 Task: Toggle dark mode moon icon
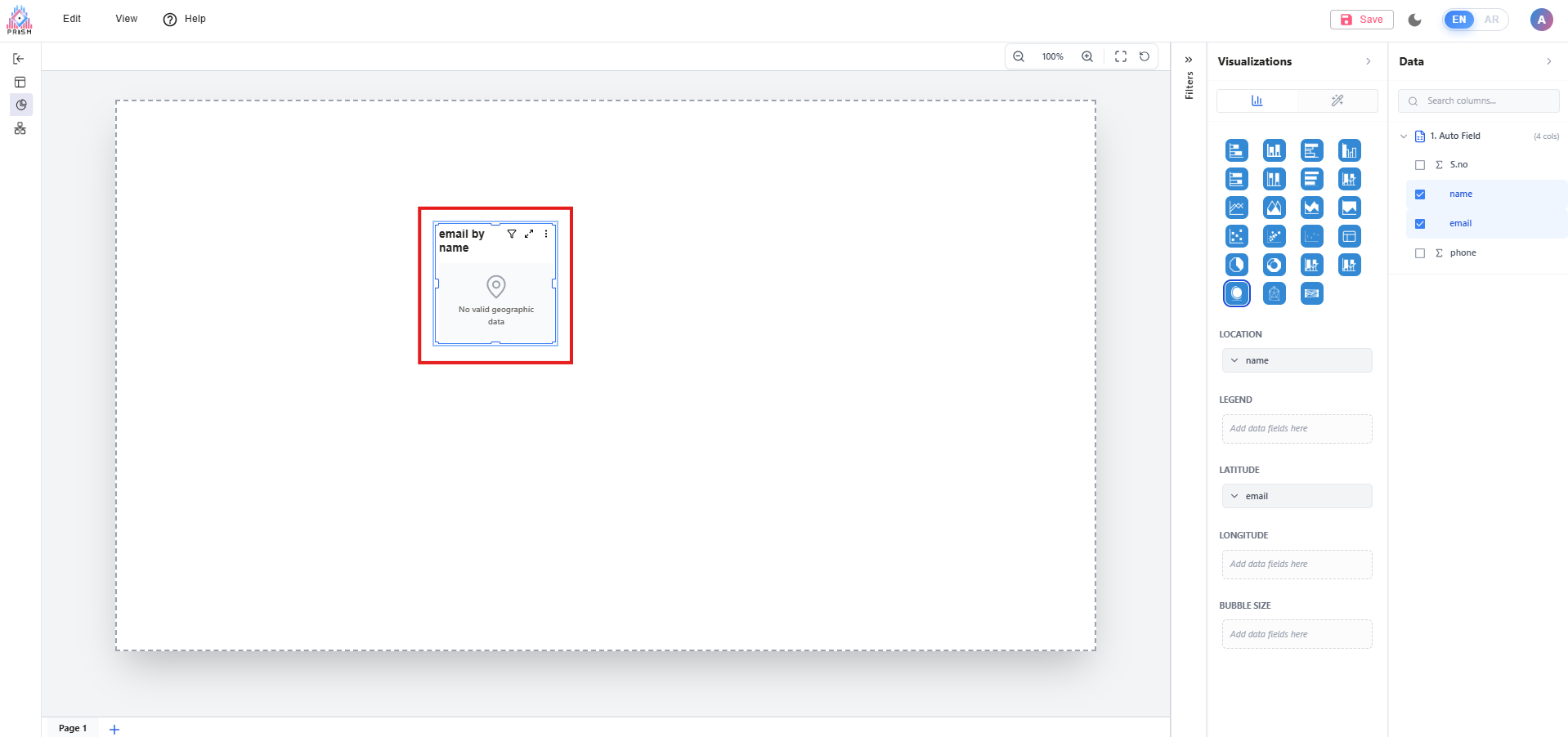(1414, 20)
